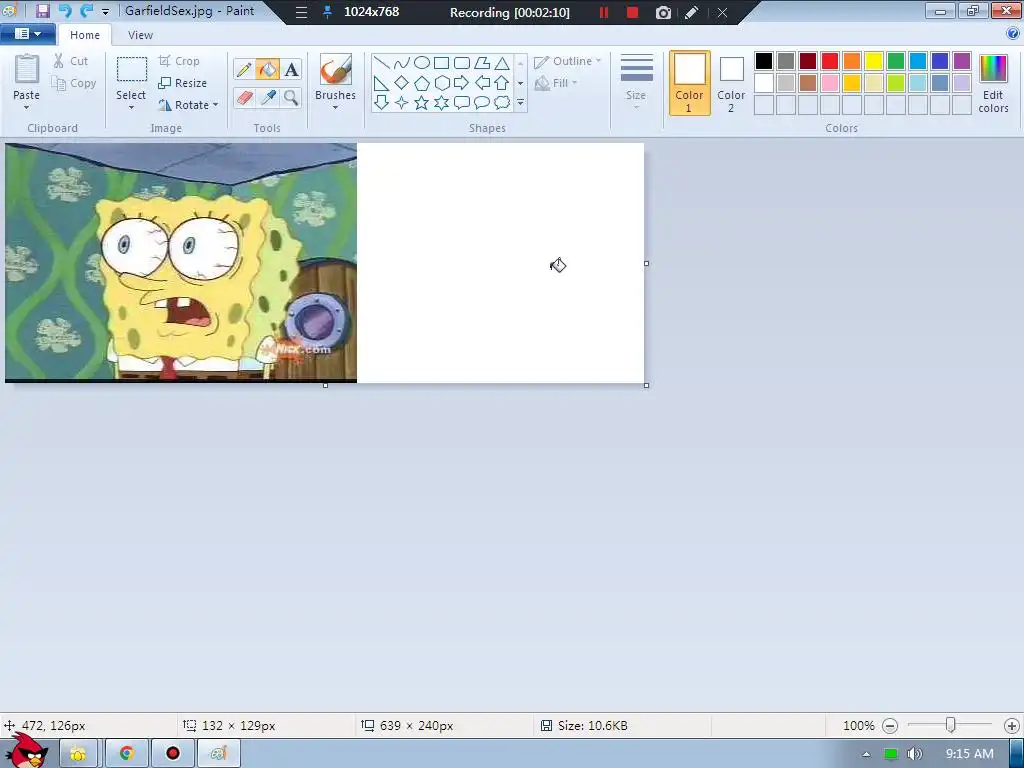Choose the Cloud callout shape
This screenshot has height=768, width=1024.
(502, 103)
